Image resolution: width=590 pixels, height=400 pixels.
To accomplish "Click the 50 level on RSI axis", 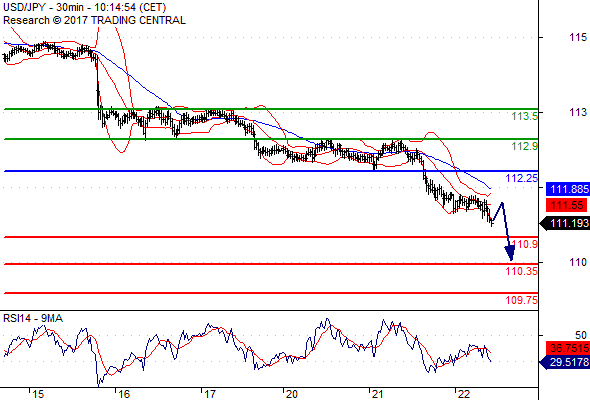I will point(581,335).
